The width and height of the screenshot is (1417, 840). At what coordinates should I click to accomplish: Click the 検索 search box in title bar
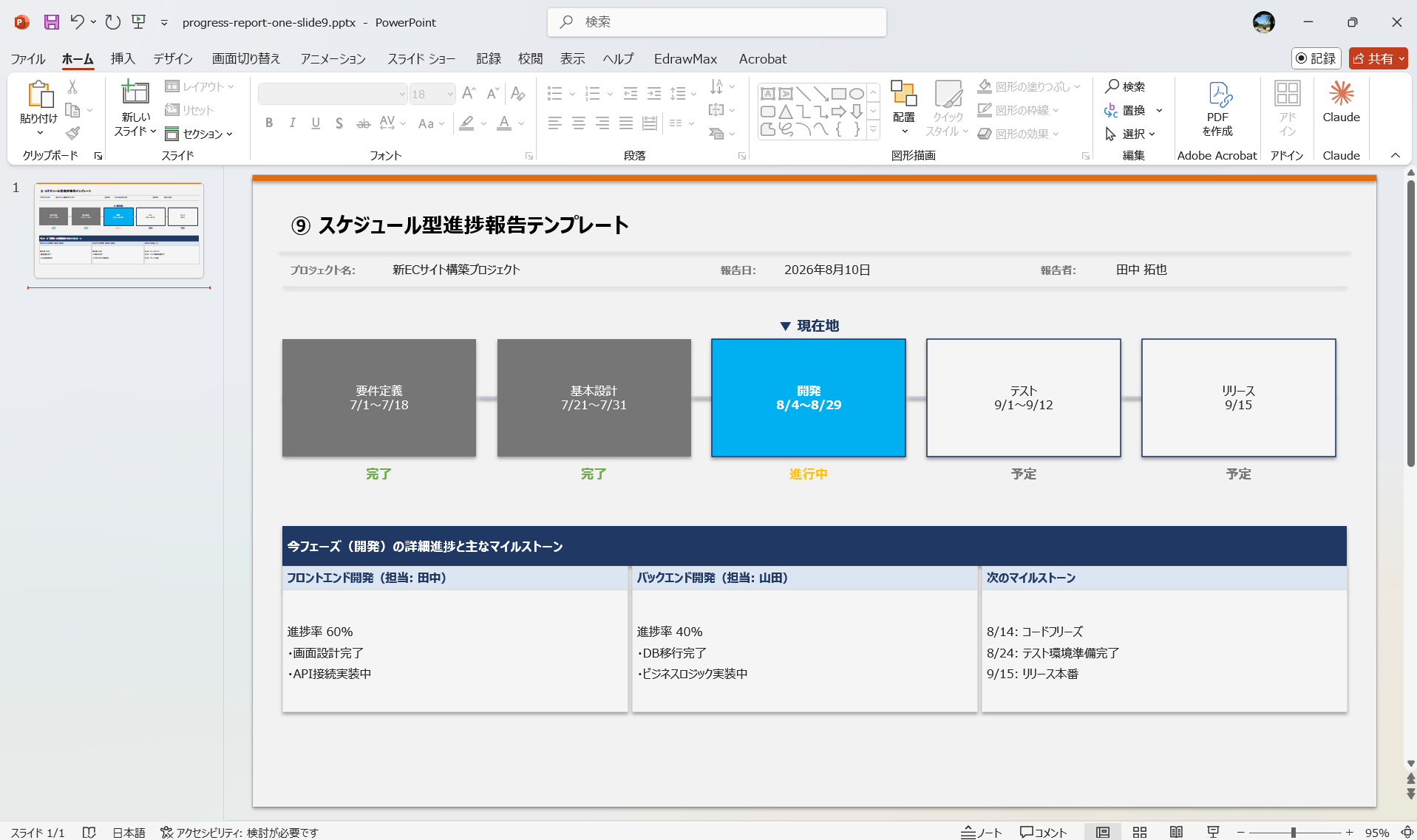point(717,22)
